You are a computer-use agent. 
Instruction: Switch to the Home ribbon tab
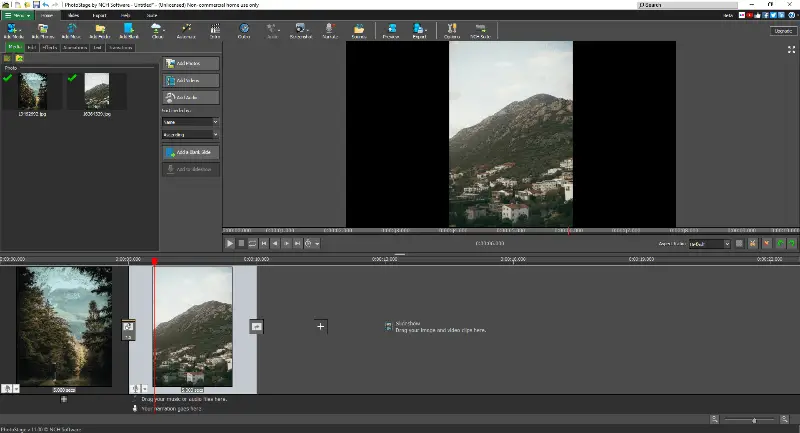click(47, 15)
